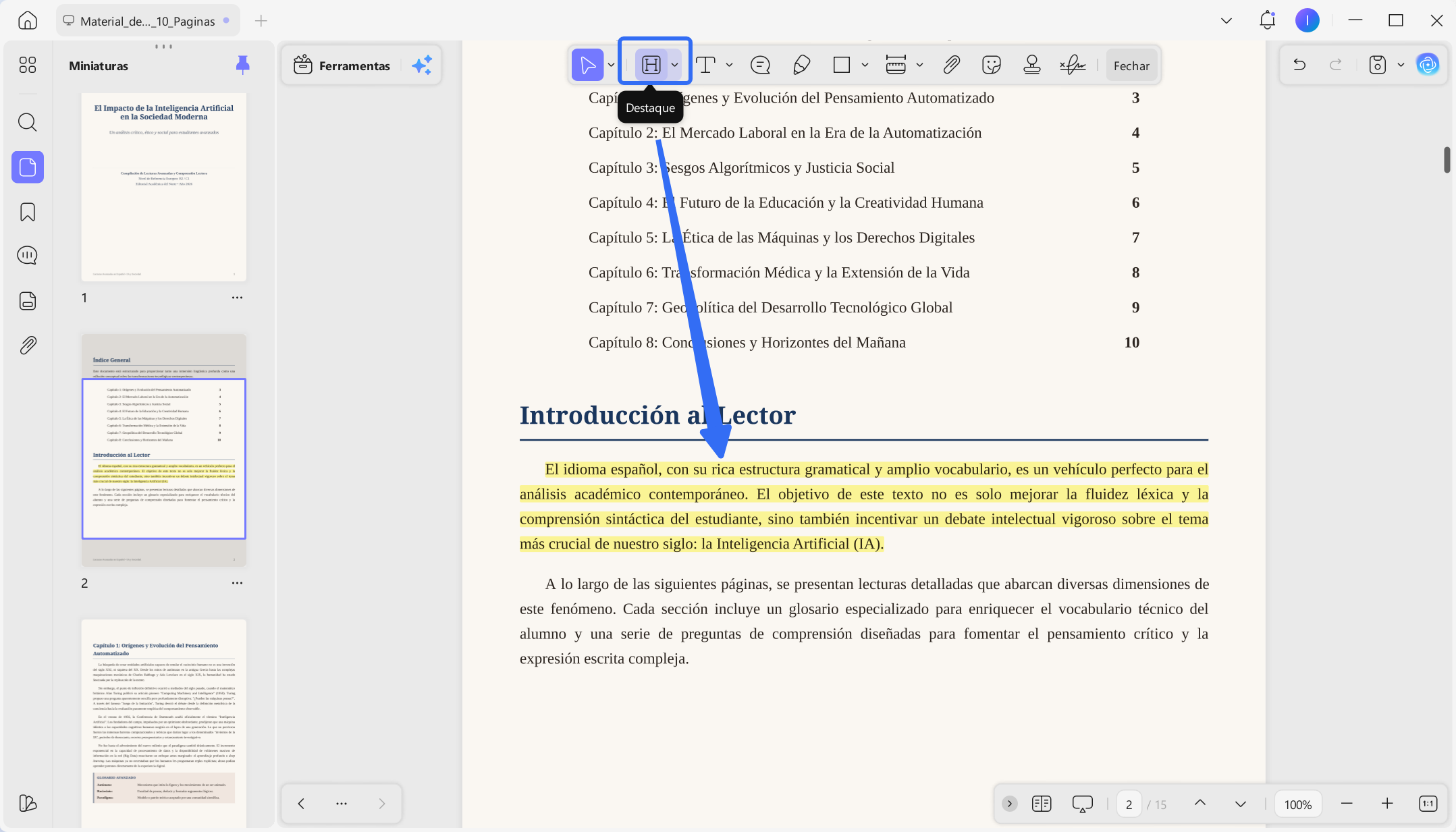Image resolution: width=1456 pixels, height=832 pixels.
Task: Open the sticker tool
Action: (x=992, y=65)
